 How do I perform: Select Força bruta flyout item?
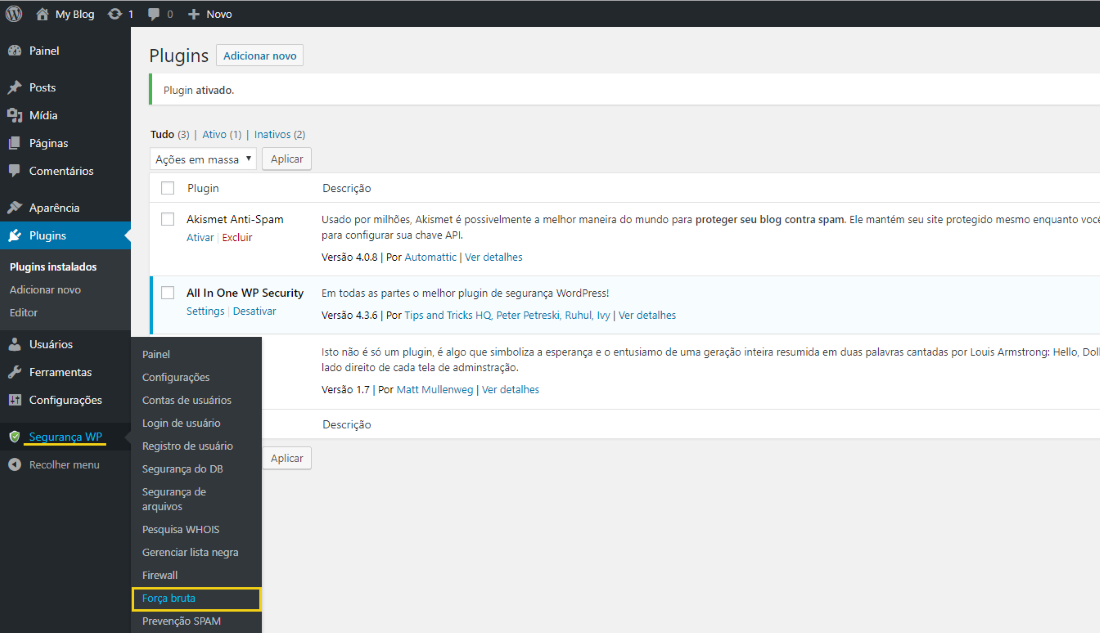tap(196, 599)
